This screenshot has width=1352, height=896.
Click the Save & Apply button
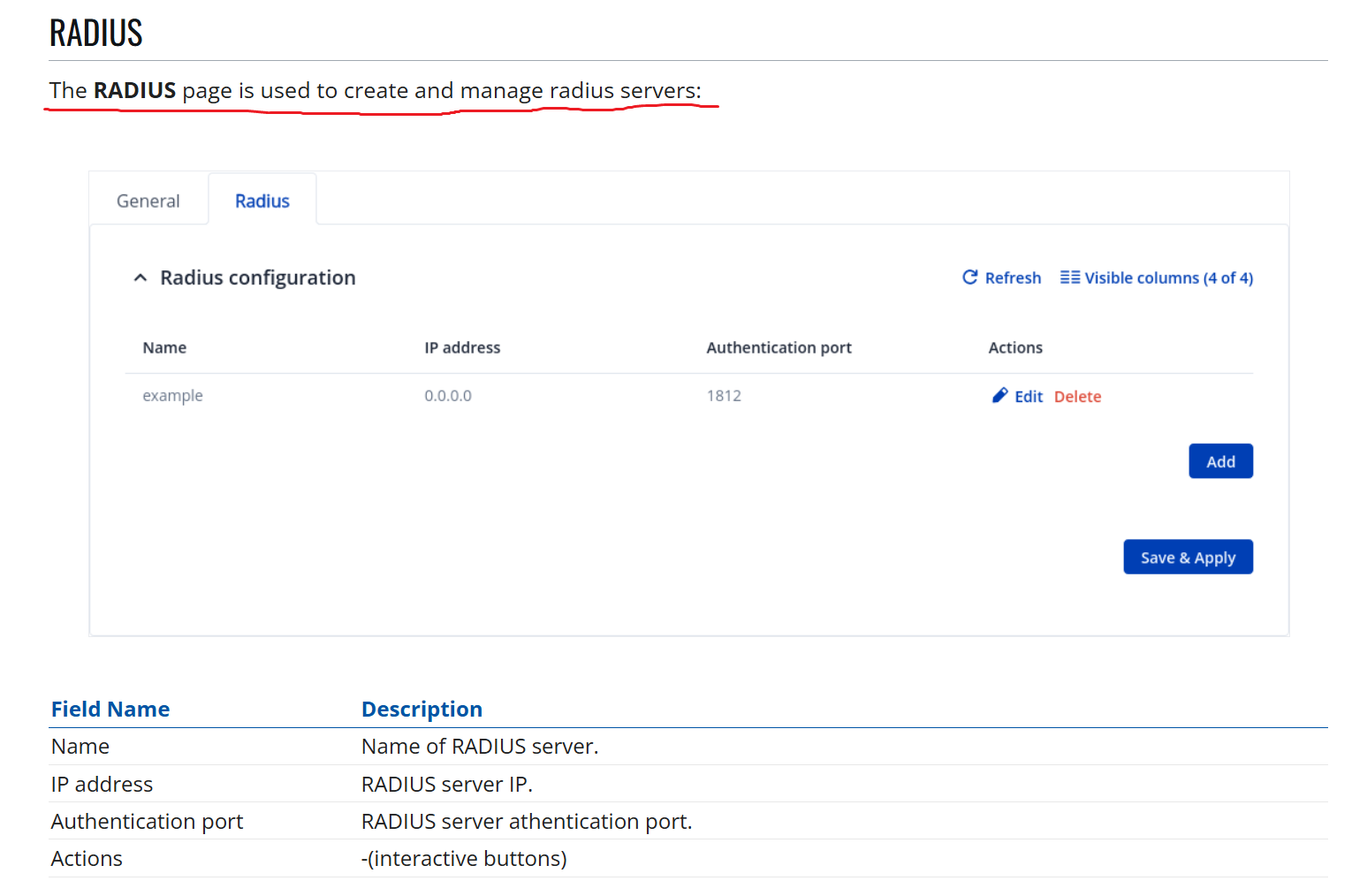[x=1188, y=558]
